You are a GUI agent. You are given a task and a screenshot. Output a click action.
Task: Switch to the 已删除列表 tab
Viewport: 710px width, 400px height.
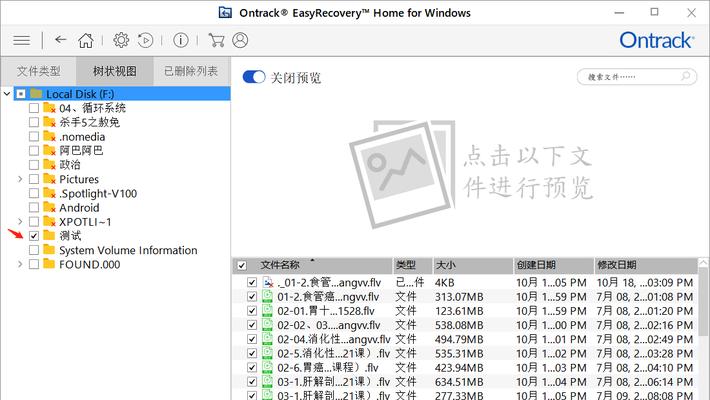tap(191, 71)
